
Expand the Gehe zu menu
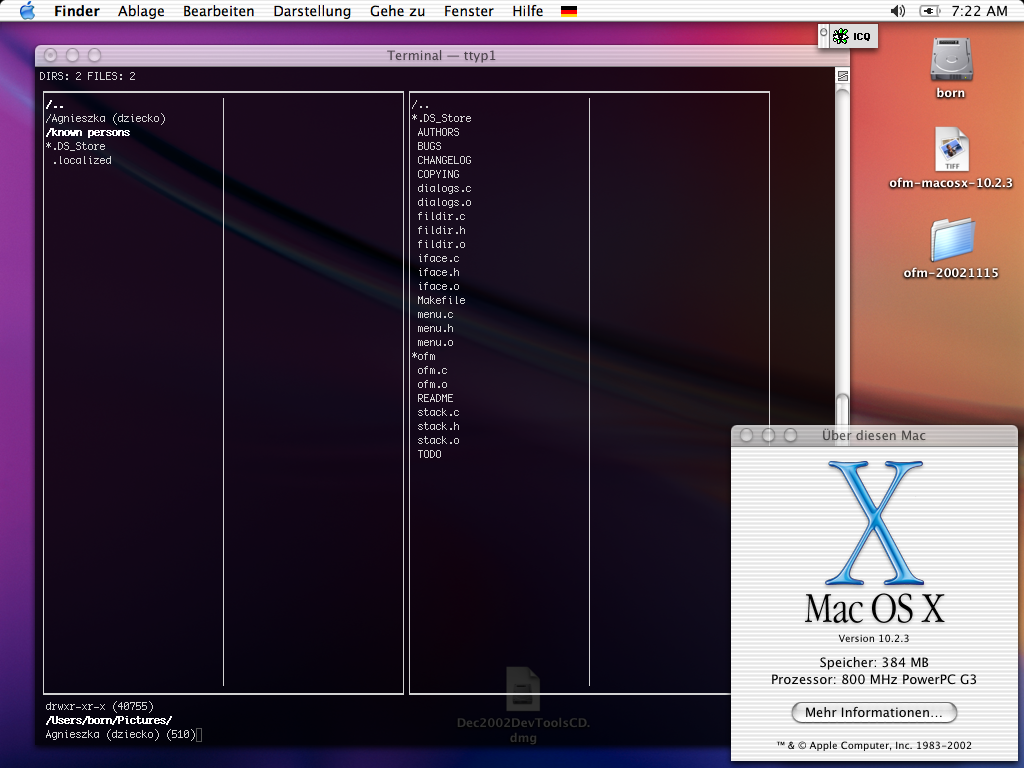tap(397, 11)
